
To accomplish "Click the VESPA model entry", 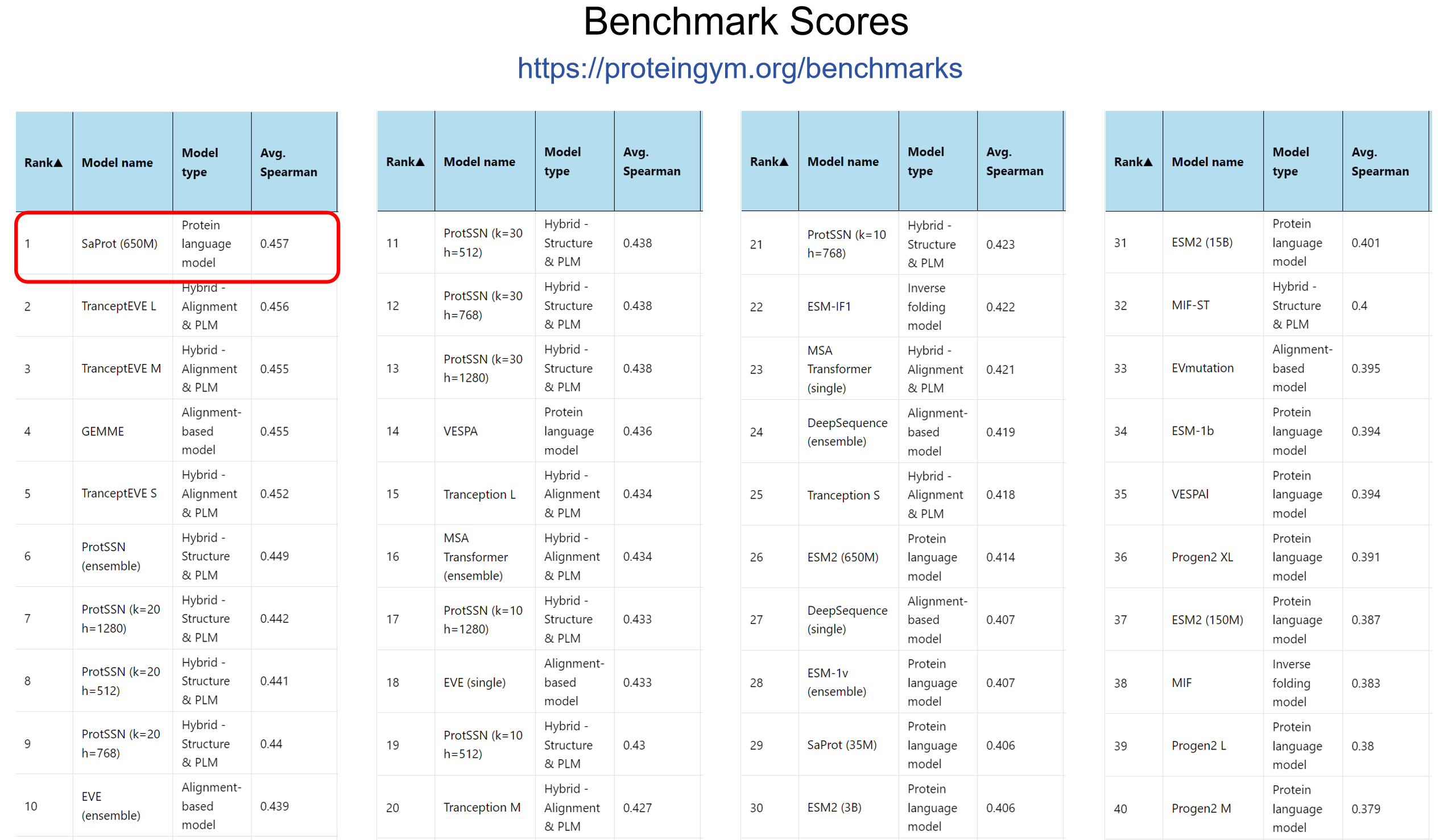I will pos(460,432).
